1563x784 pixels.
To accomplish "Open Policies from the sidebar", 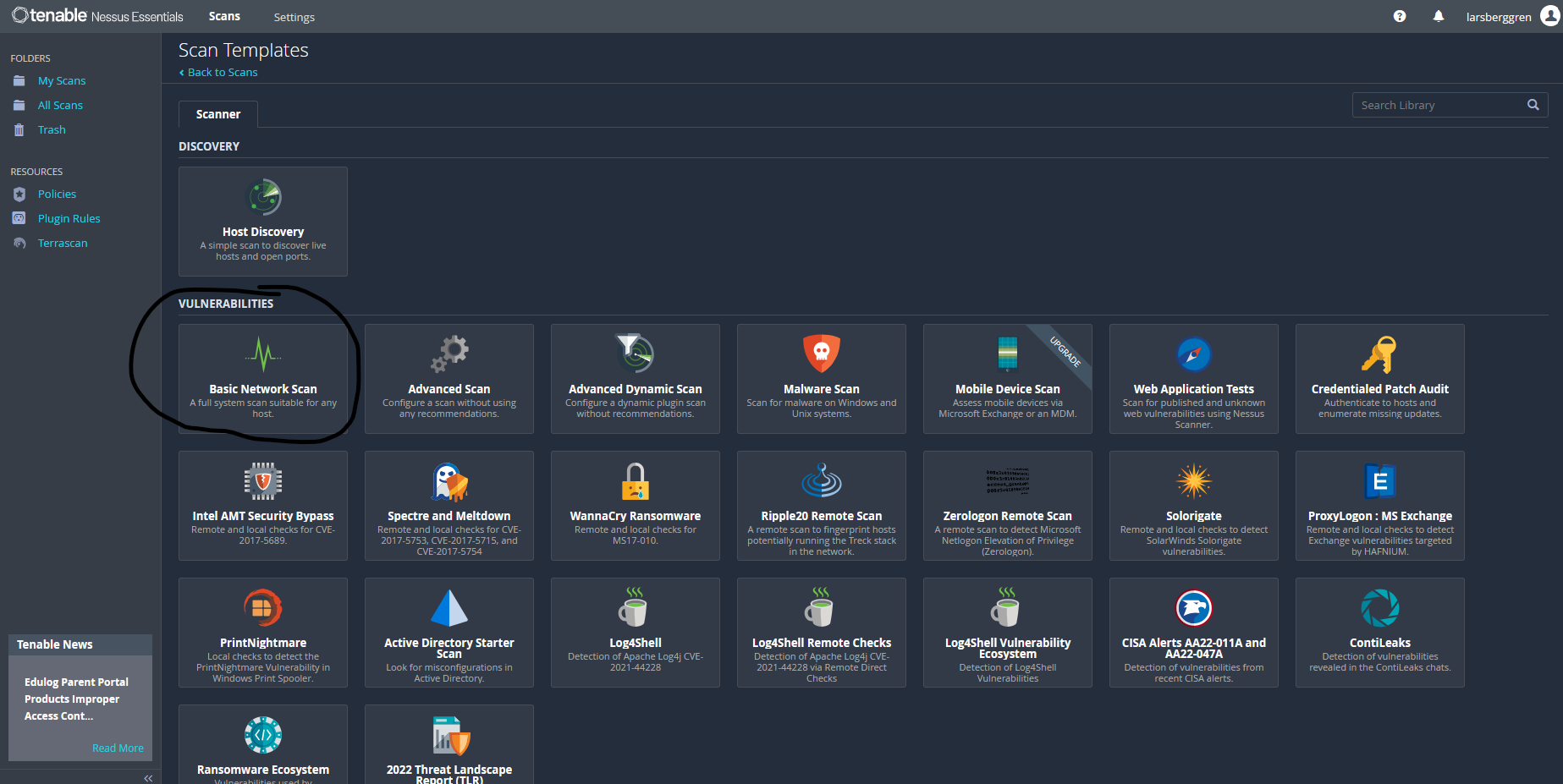I will [56, 194].
